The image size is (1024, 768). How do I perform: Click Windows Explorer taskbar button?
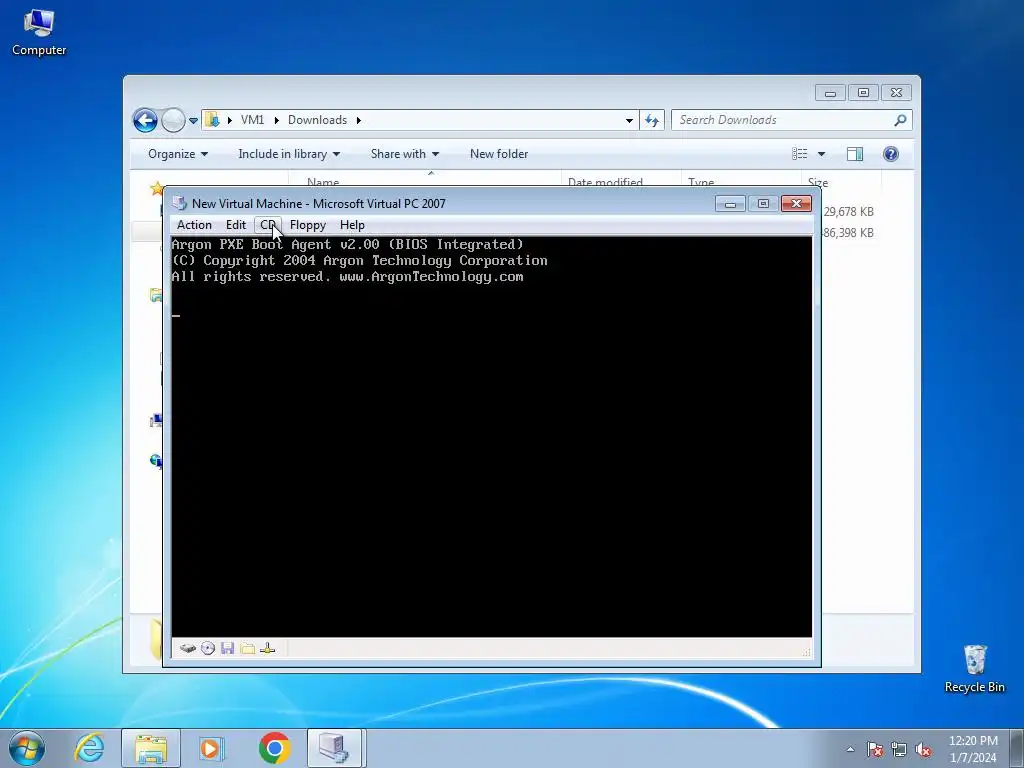pos(151,748)
